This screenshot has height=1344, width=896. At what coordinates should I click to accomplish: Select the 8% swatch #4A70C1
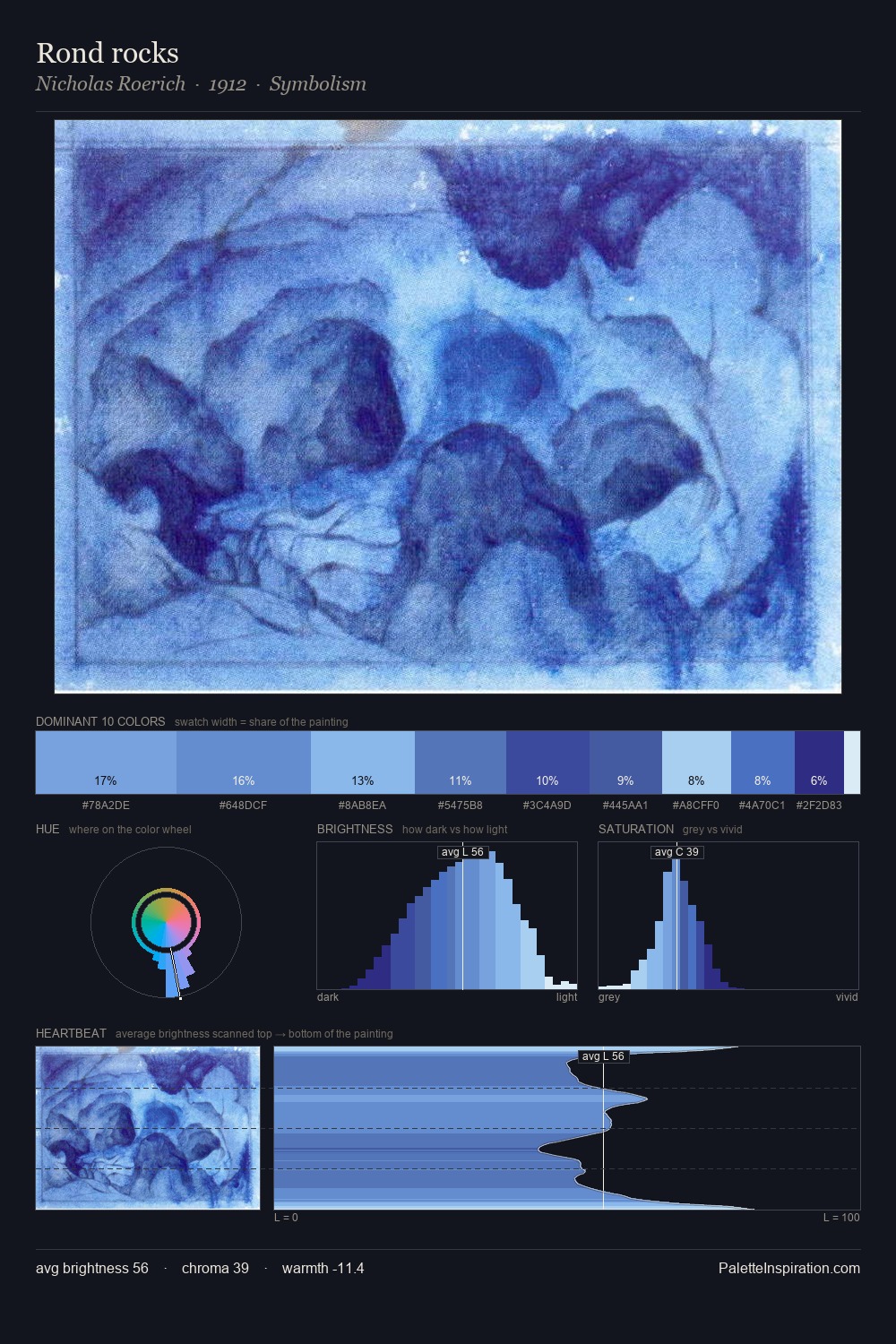click(762, 762)
